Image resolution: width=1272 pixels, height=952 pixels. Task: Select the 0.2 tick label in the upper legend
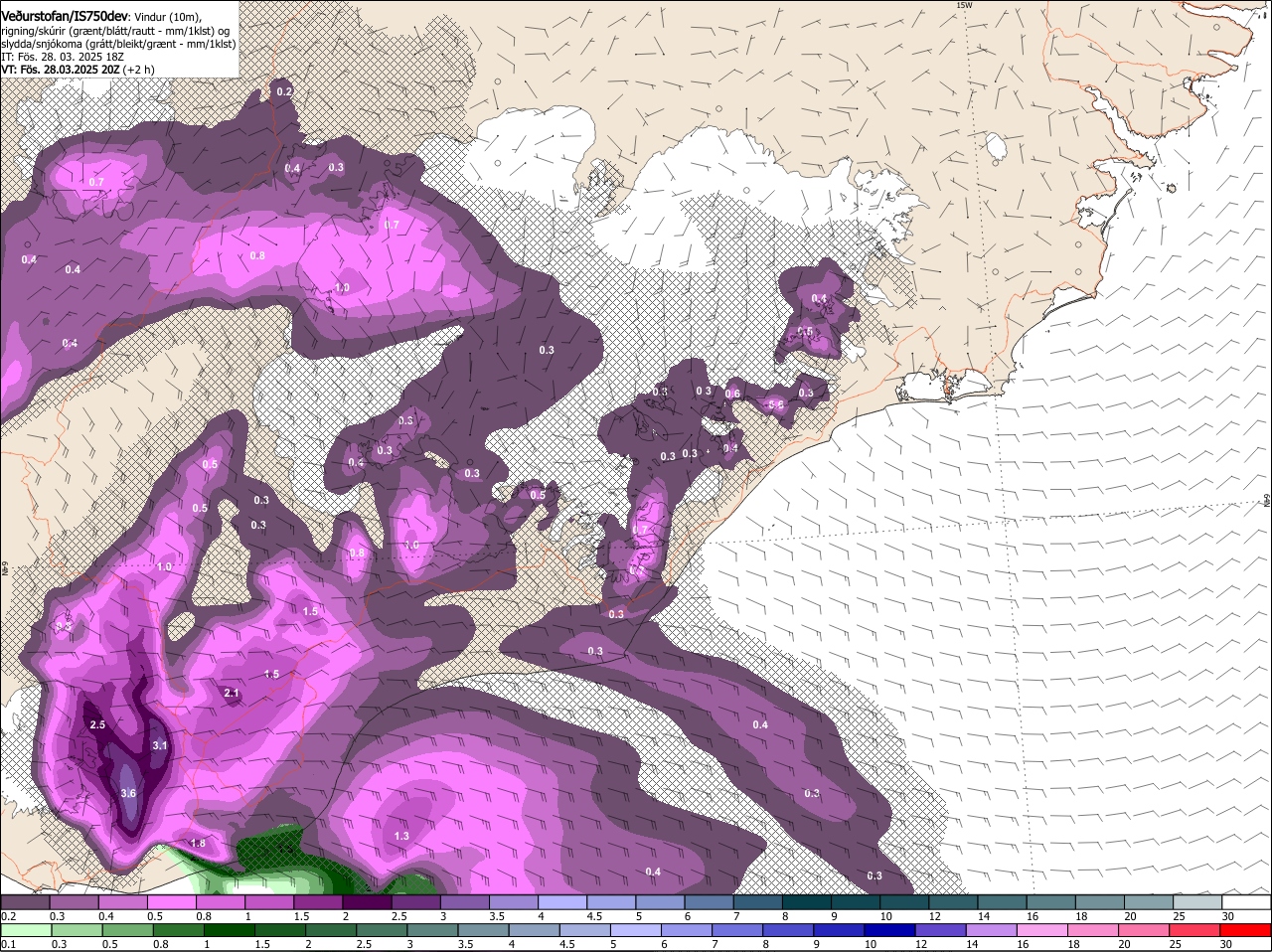click(8, 916)
